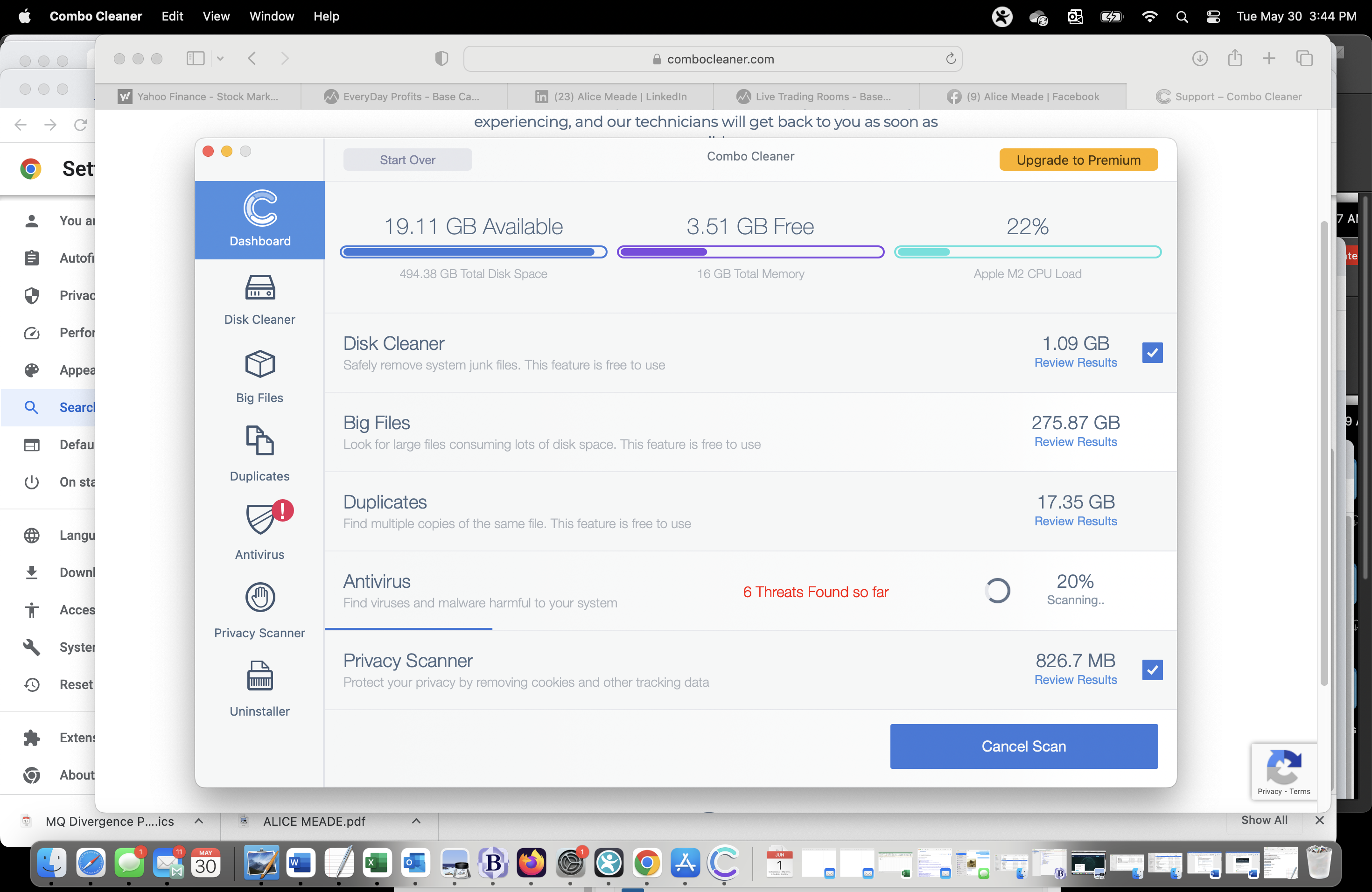Show Safari tab overview
This screenshot has height=892, width=1372.
coord(1304,58)
